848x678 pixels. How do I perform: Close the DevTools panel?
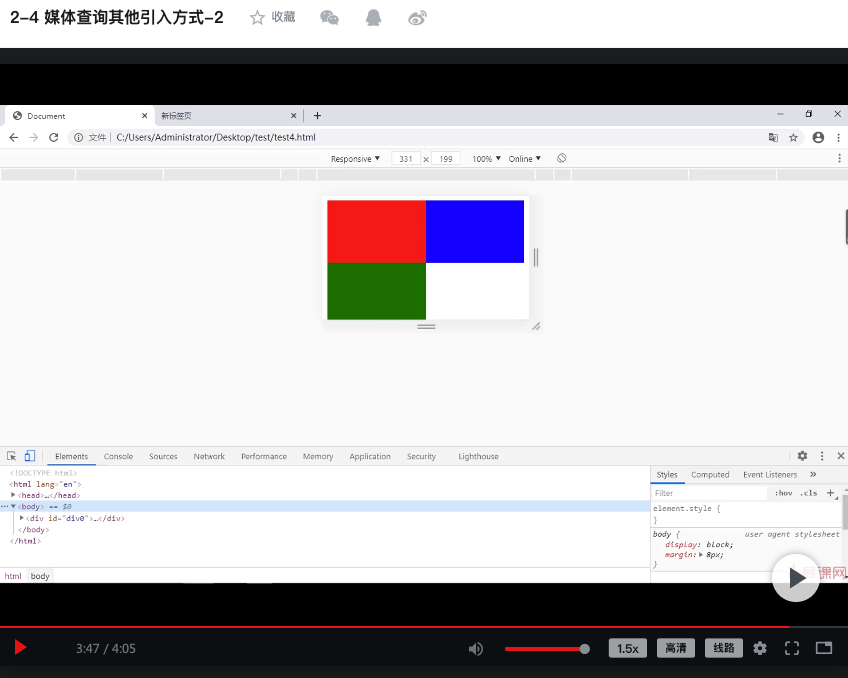point(841,456)
